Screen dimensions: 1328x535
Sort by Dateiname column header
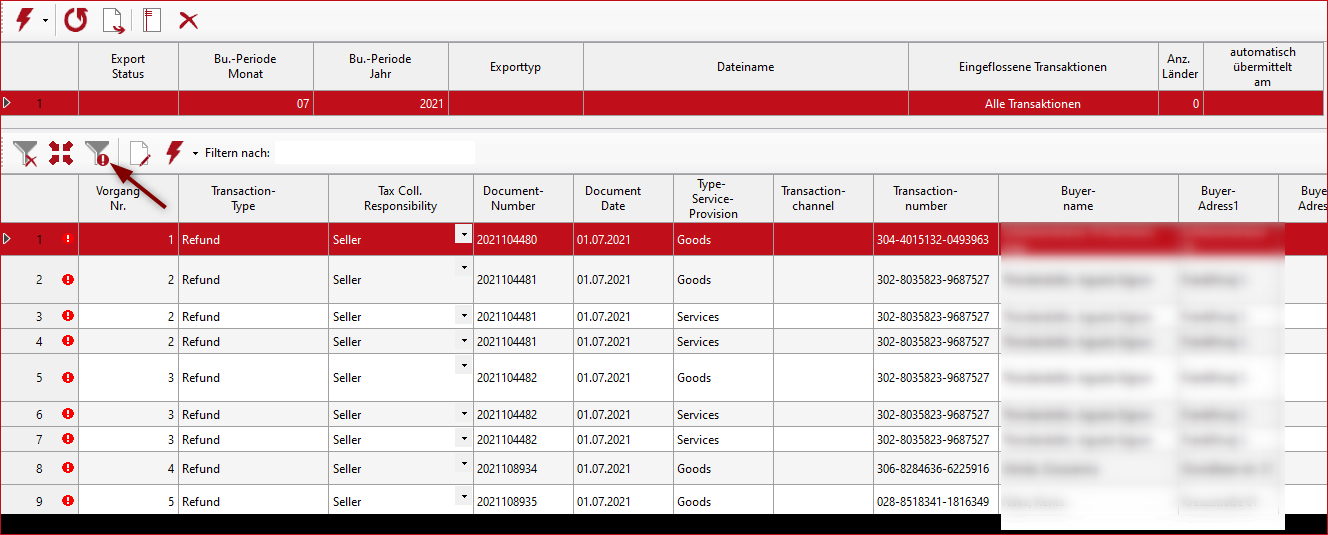click(745, 67)
